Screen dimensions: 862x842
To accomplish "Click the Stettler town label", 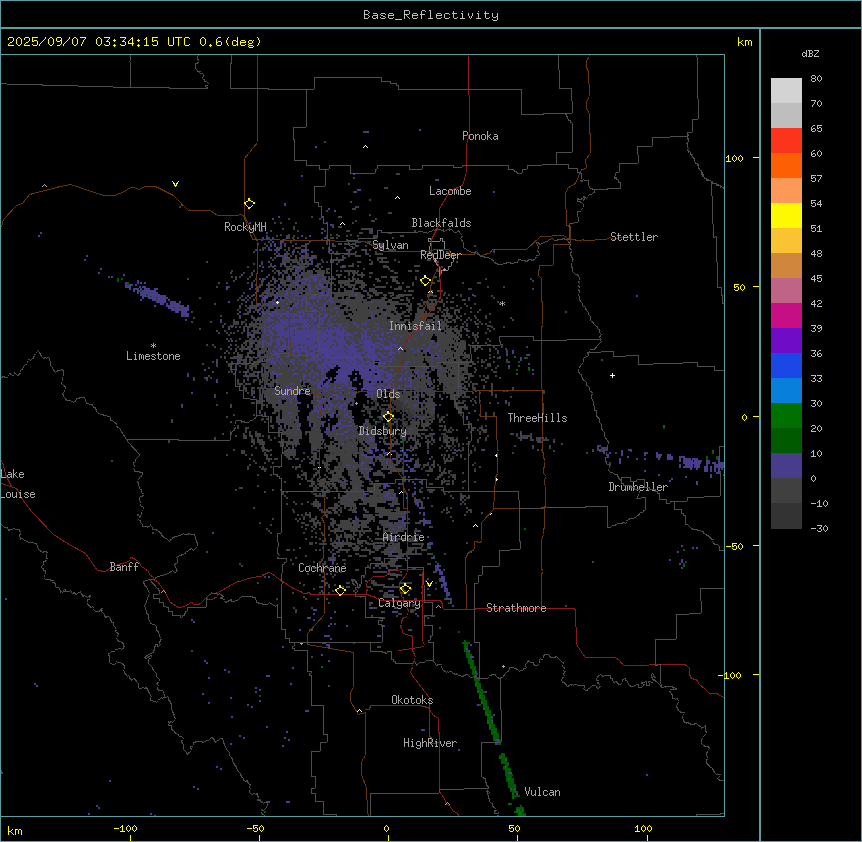I will pos(634,237).
